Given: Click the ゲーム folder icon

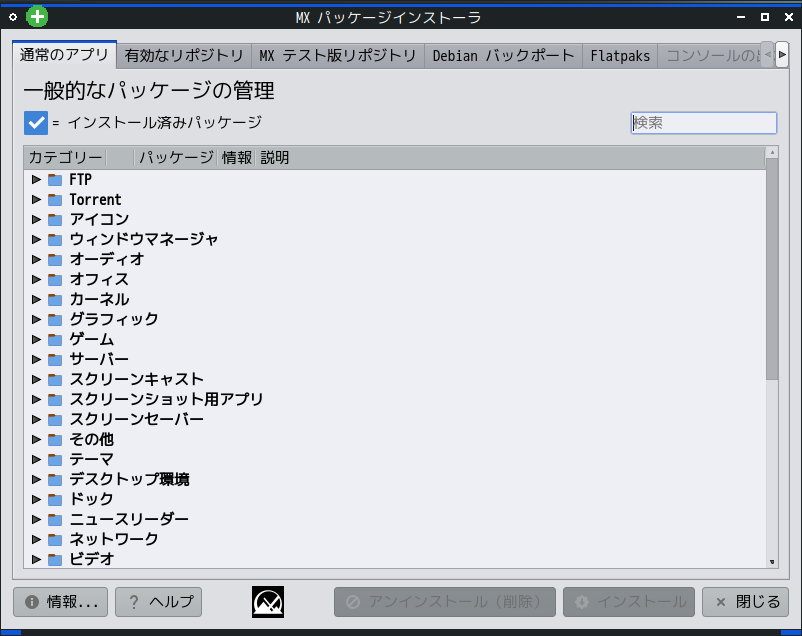Looking at the screenshot, I should point(55,339).
